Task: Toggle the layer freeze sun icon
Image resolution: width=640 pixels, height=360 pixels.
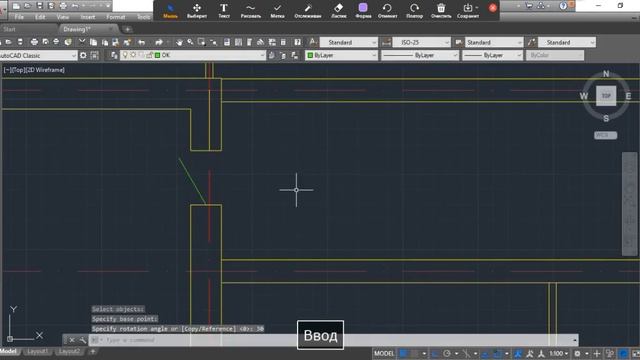Action: pos(133,55)
